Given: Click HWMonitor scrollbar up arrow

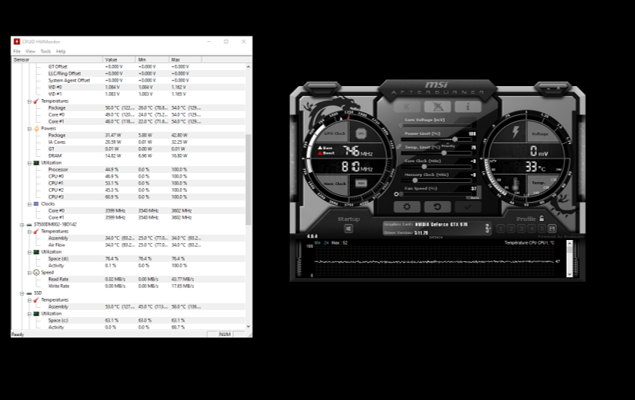Looking at the screenshot, I should point(248,66).
